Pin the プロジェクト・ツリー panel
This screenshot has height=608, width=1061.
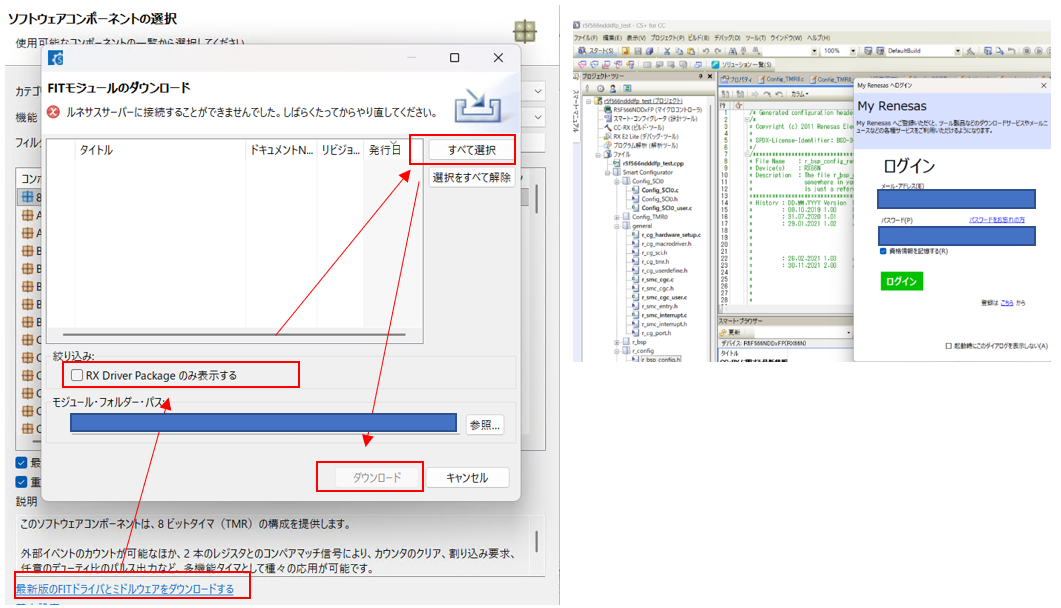700,76
